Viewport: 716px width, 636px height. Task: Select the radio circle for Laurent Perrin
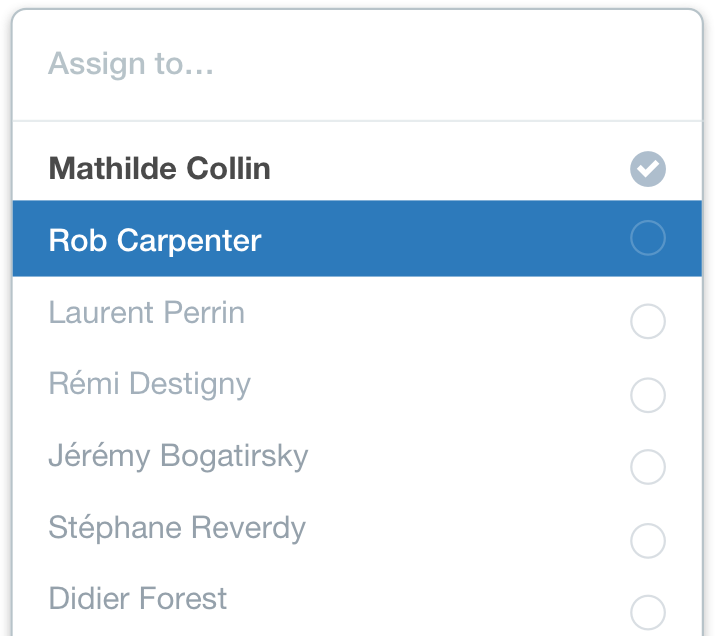click(x=648, y=322)
